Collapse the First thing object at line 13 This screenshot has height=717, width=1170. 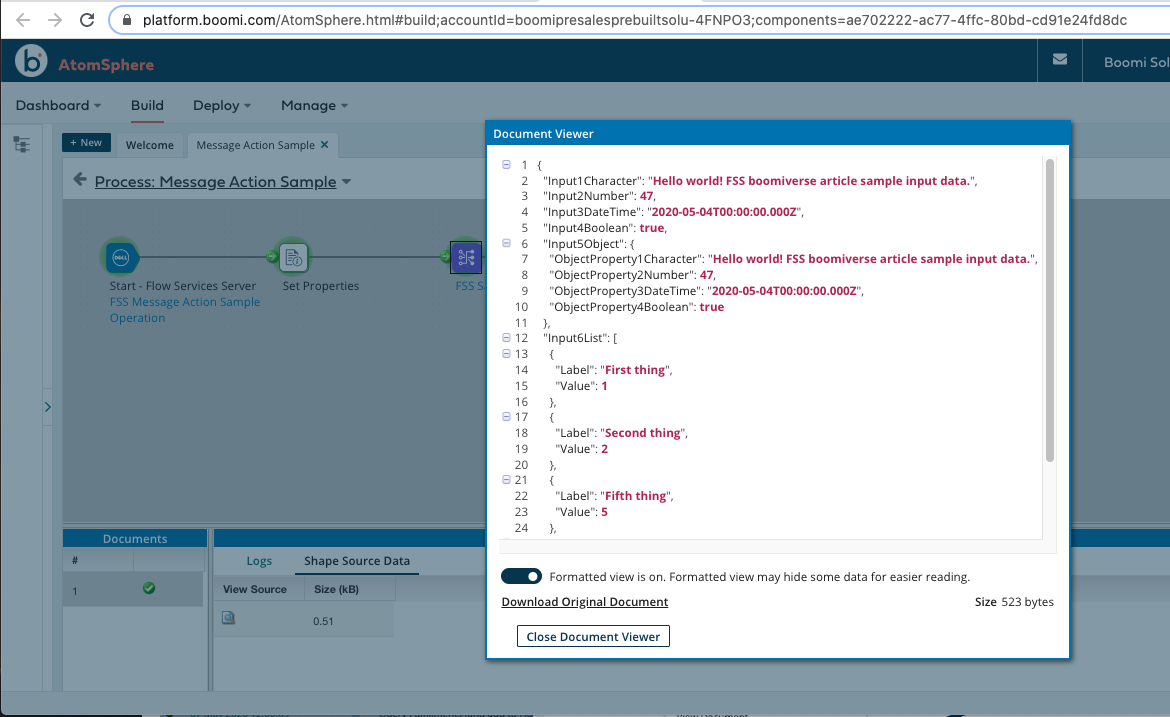coord(506,354)
